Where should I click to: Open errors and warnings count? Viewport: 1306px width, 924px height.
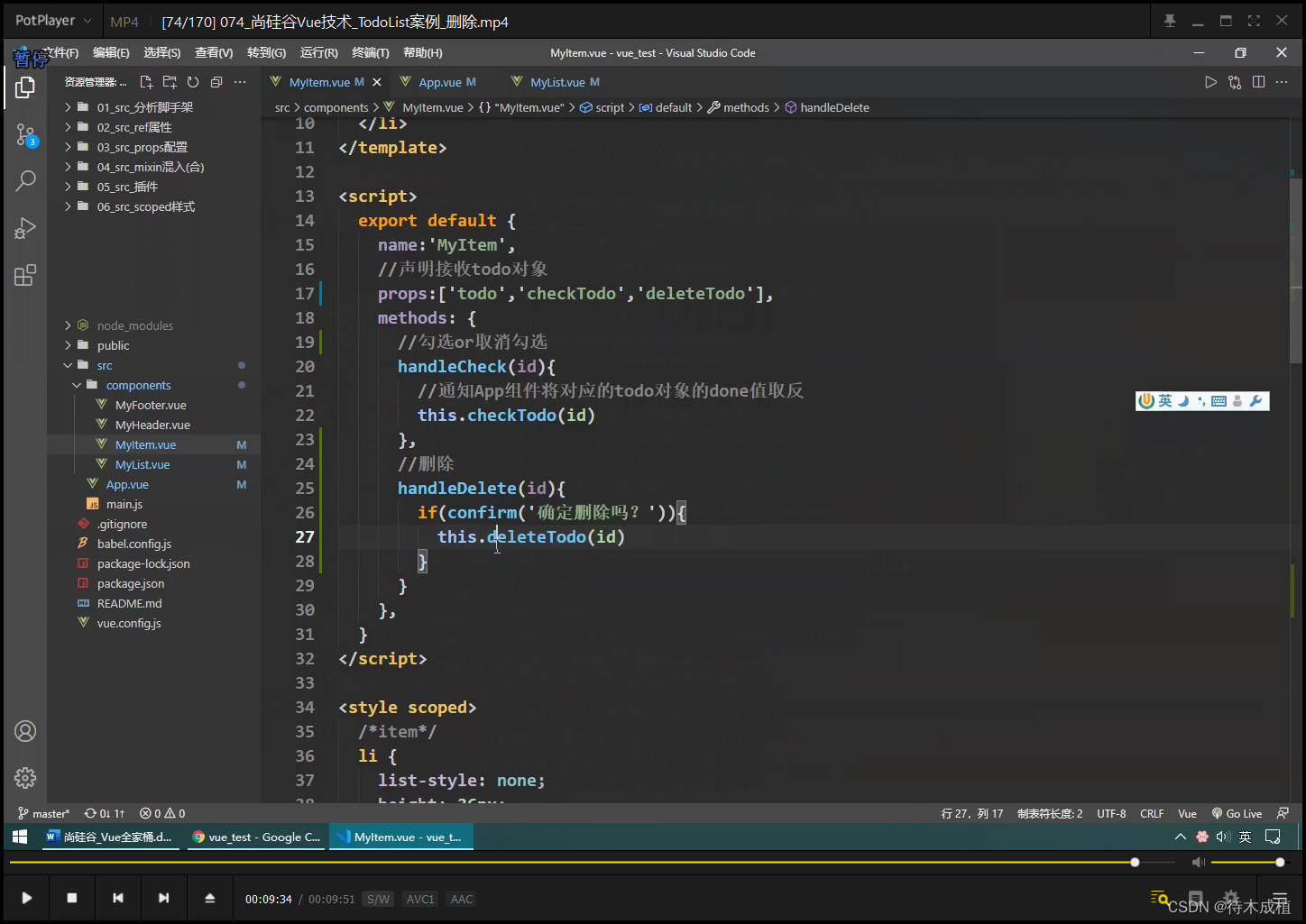pos(162,813)
